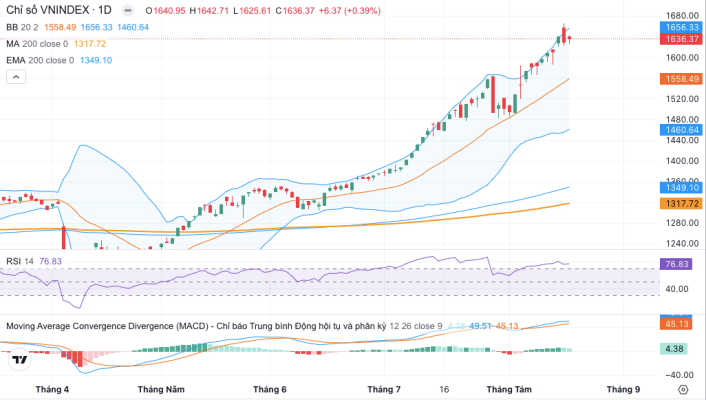This screenshot has width=706, height=400.
Task: Click the 1280.00 price scale label
Action: point(682,223)
